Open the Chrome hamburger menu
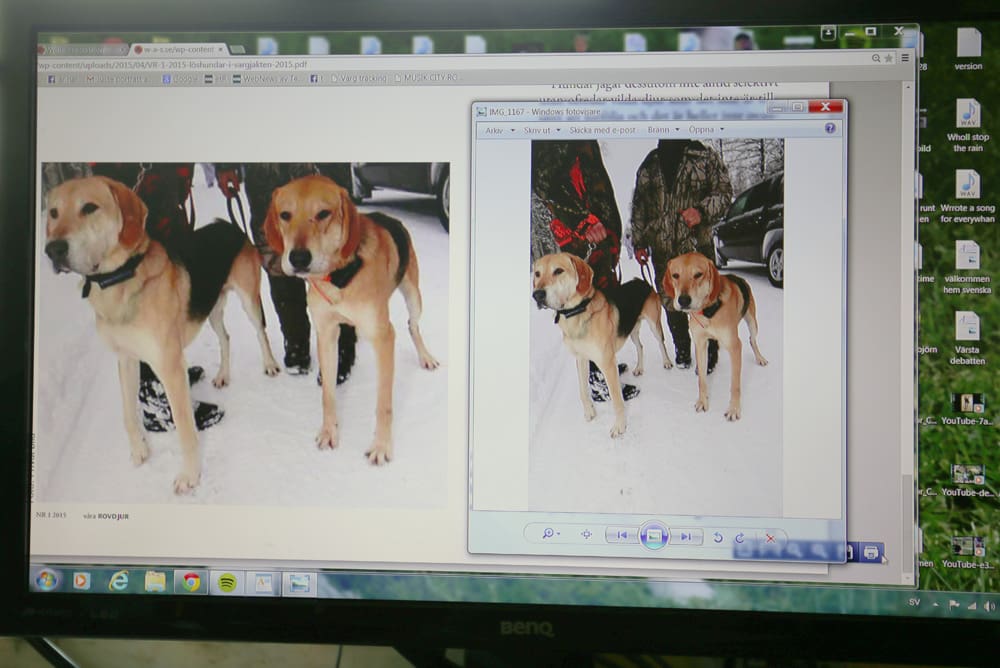The height and width of the screenshot is (668, 1000). [x=905, y=58]
